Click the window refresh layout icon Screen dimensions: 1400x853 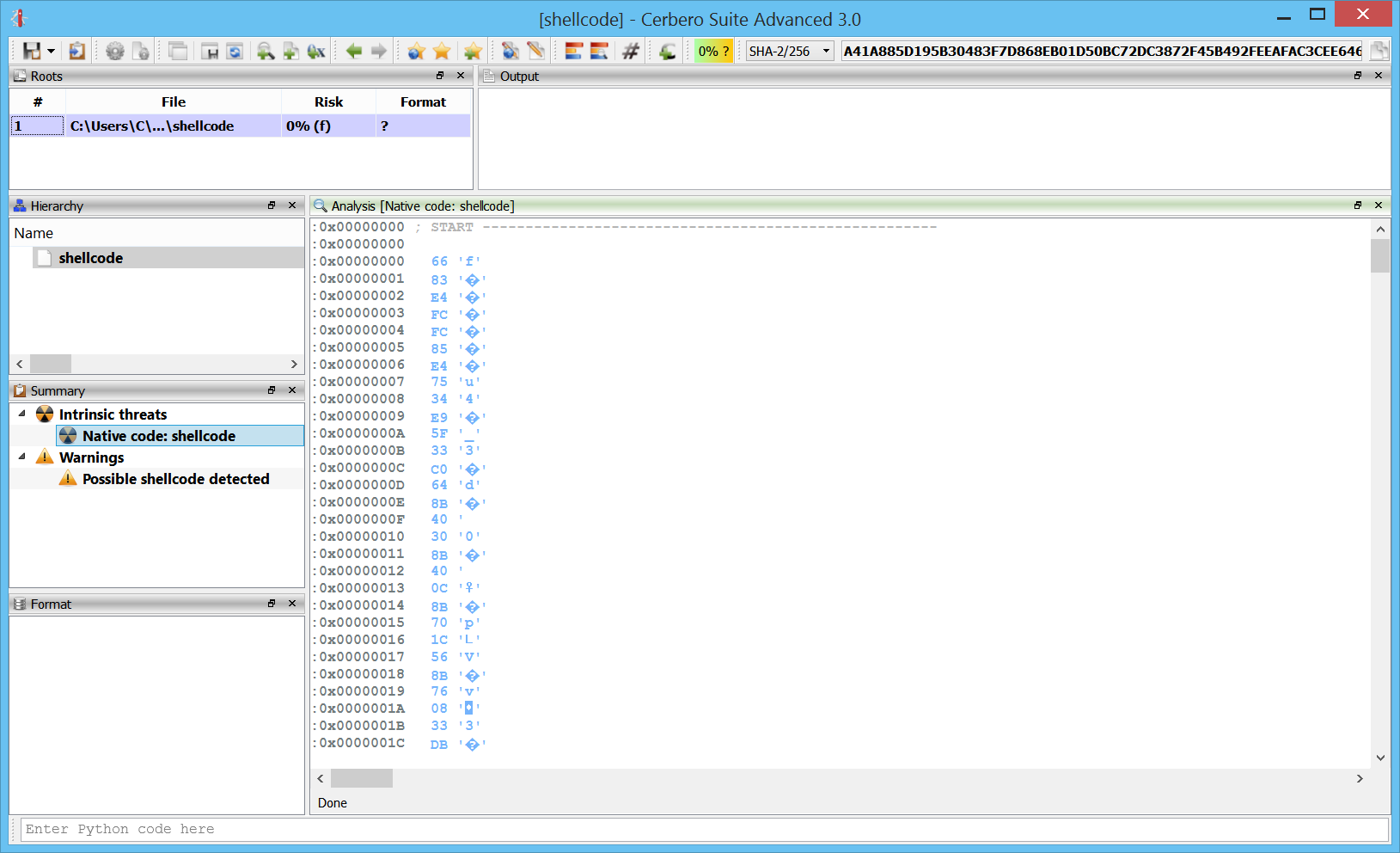pyautogui.click(x=235, y=52)
